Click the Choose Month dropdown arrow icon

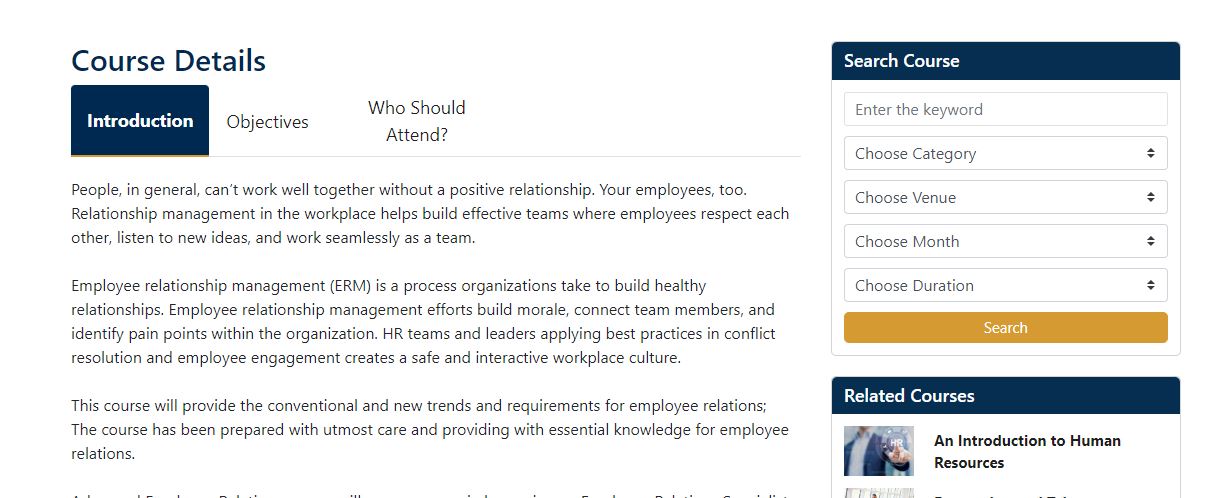coord(1151,241)
